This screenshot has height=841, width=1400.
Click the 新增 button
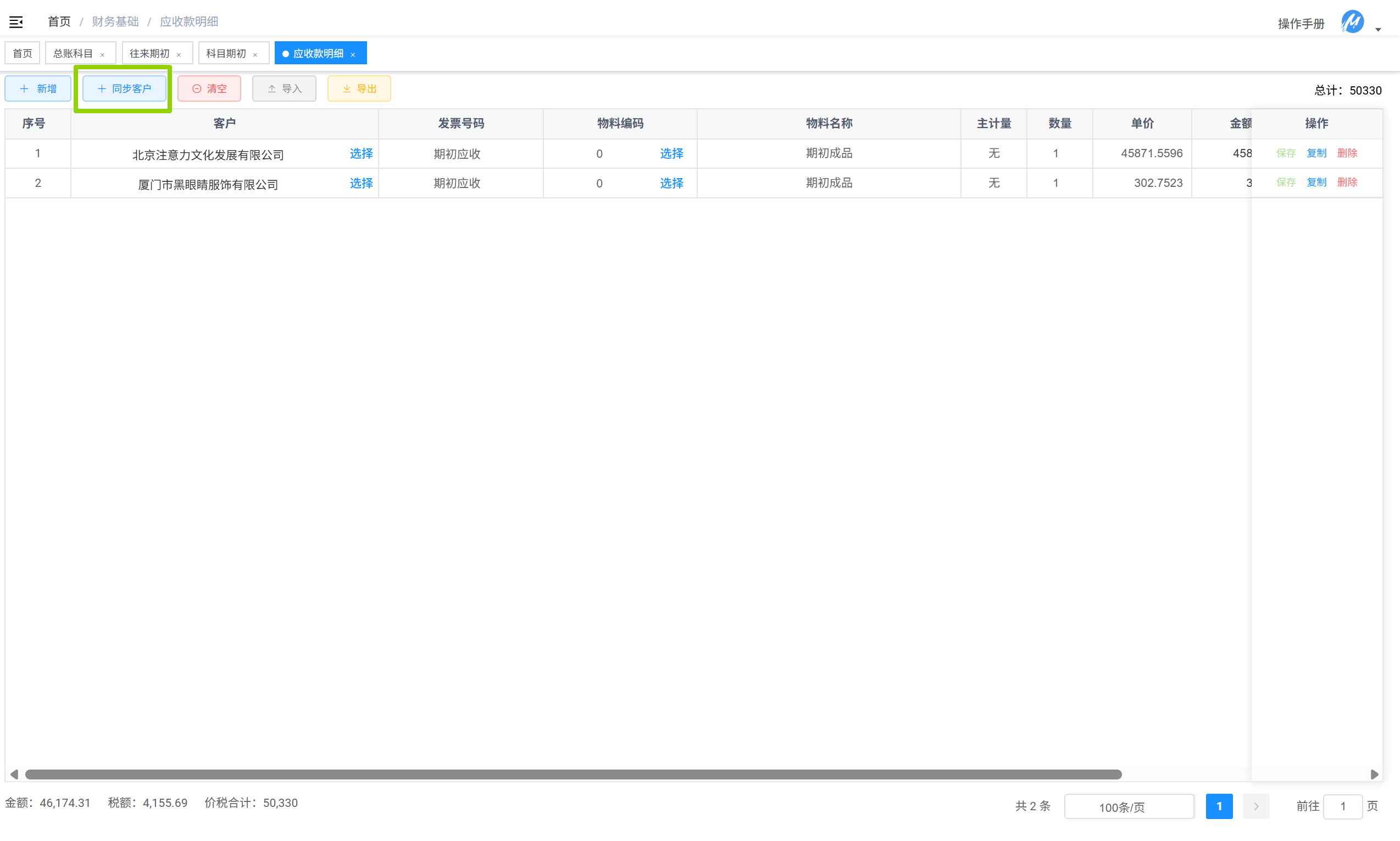[38, 88]
